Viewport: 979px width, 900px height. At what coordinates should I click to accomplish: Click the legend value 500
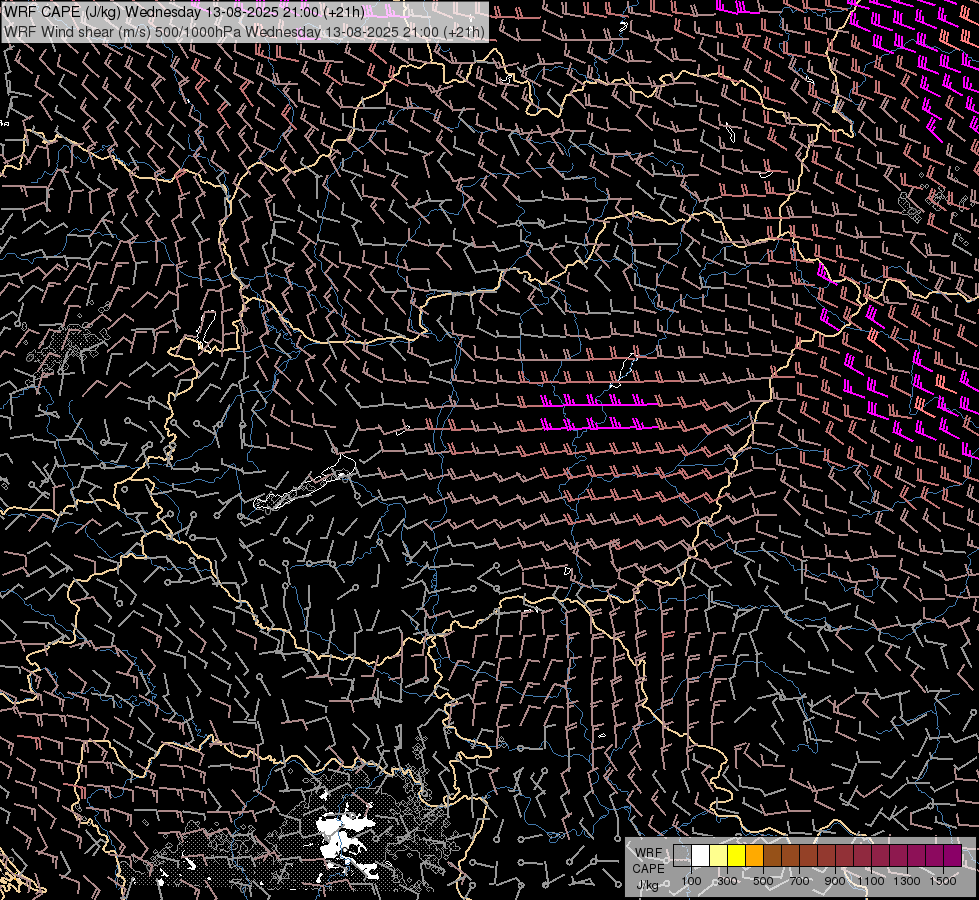tap(763, 881)
